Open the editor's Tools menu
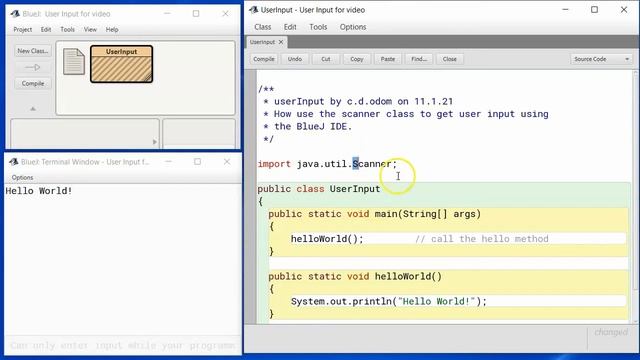Image resolution: width=640 pixels, height=360 pixels. pyautogui.click(x=318, y=27)
